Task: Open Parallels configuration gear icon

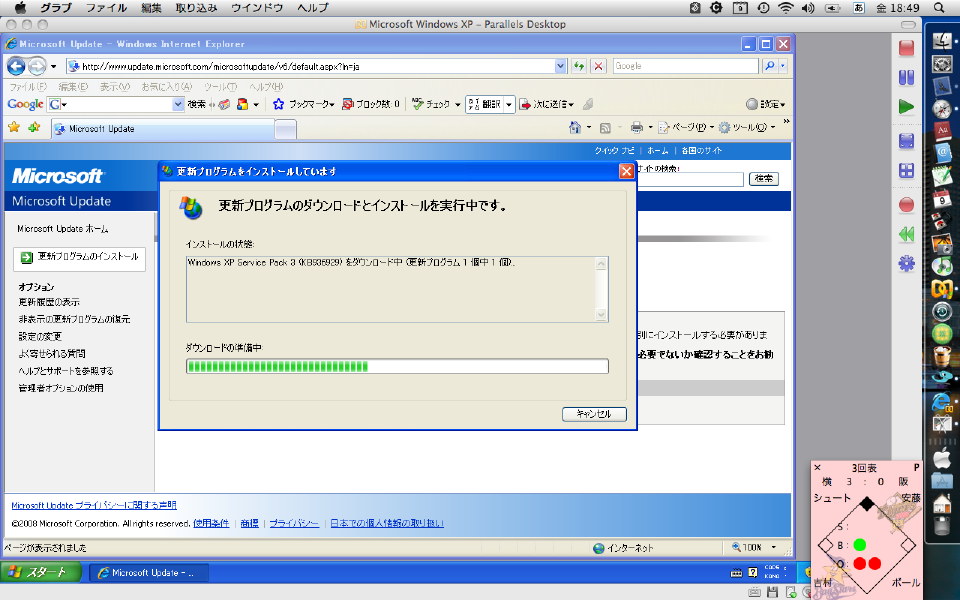Action: pos(906,263)
